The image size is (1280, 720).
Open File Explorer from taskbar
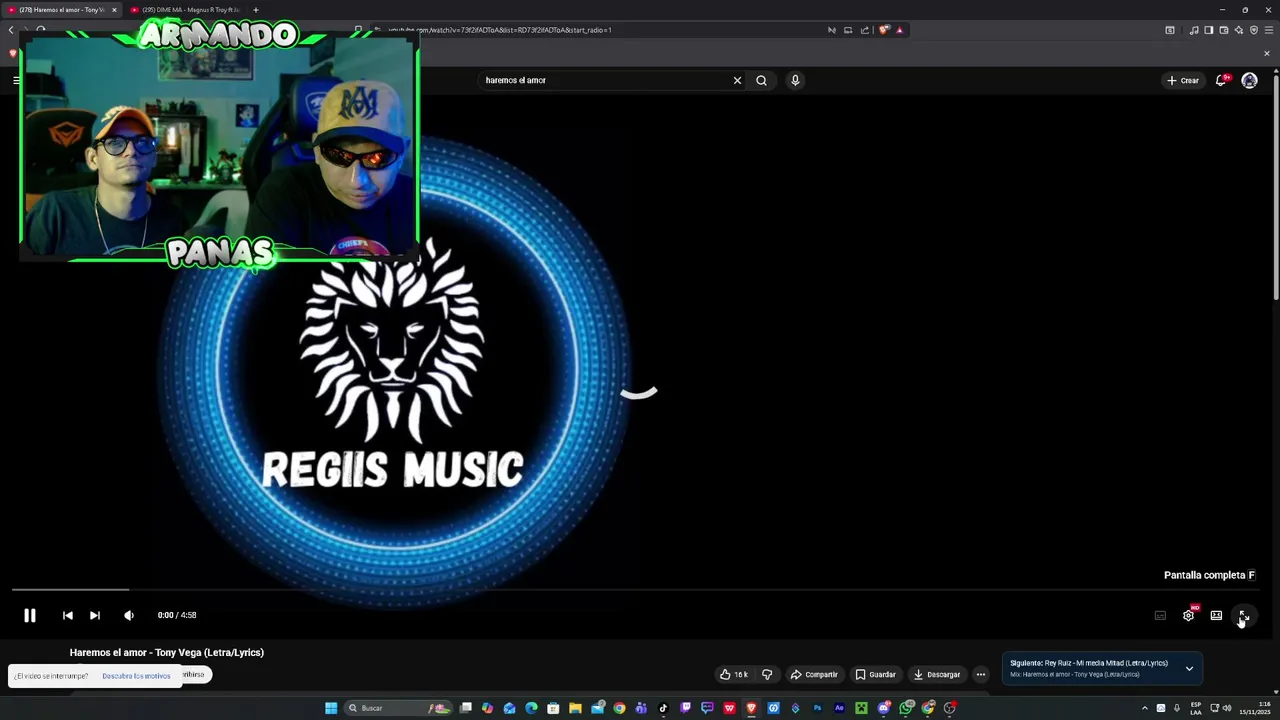575,708
